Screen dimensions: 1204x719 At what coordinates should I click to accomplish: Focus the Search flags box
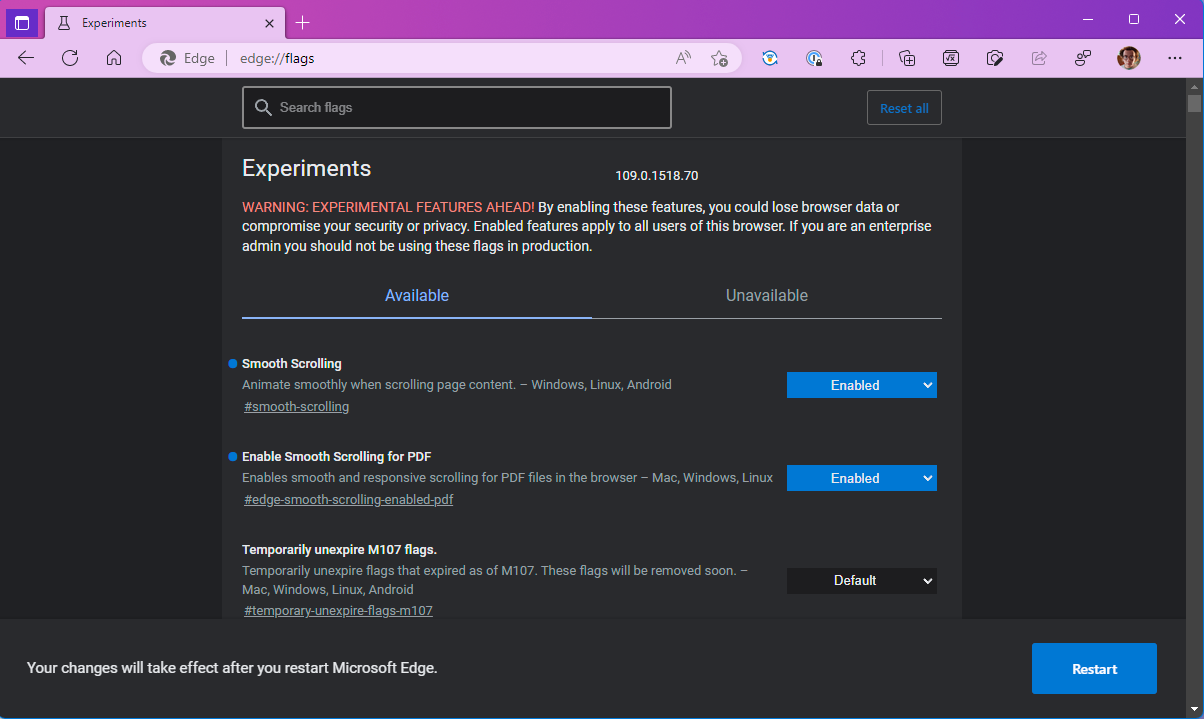coord(456,107)
